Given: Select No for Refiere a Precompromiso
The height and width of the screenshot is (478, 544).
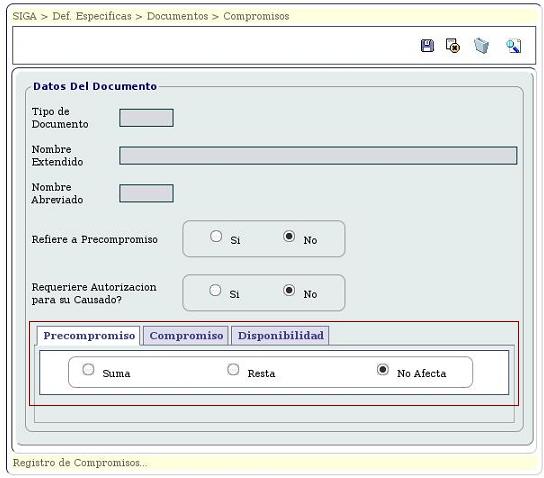Looking at the screenshot, I should point(289,236).
